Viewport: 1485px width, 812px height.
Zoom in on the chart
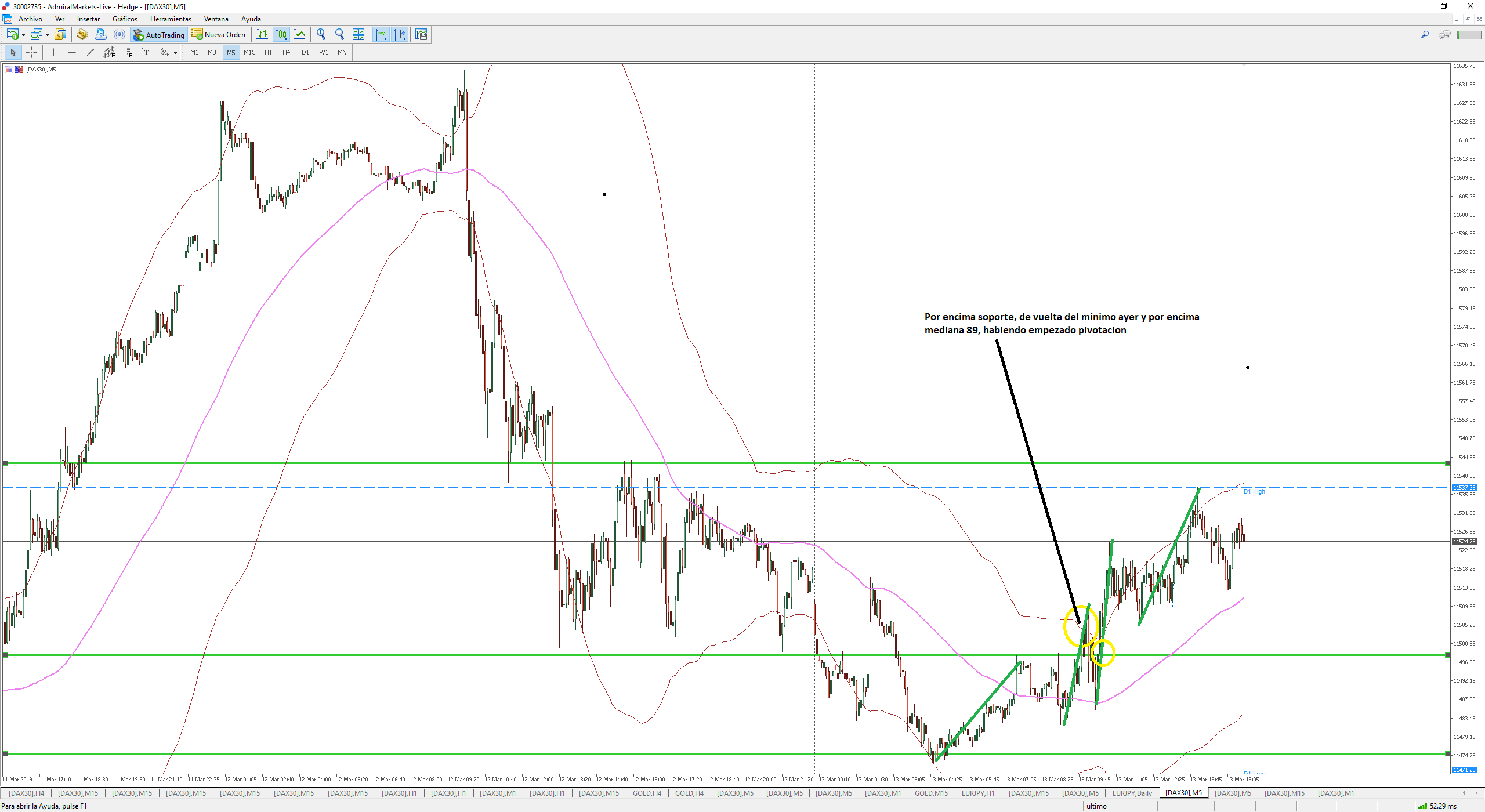(321, 35)
